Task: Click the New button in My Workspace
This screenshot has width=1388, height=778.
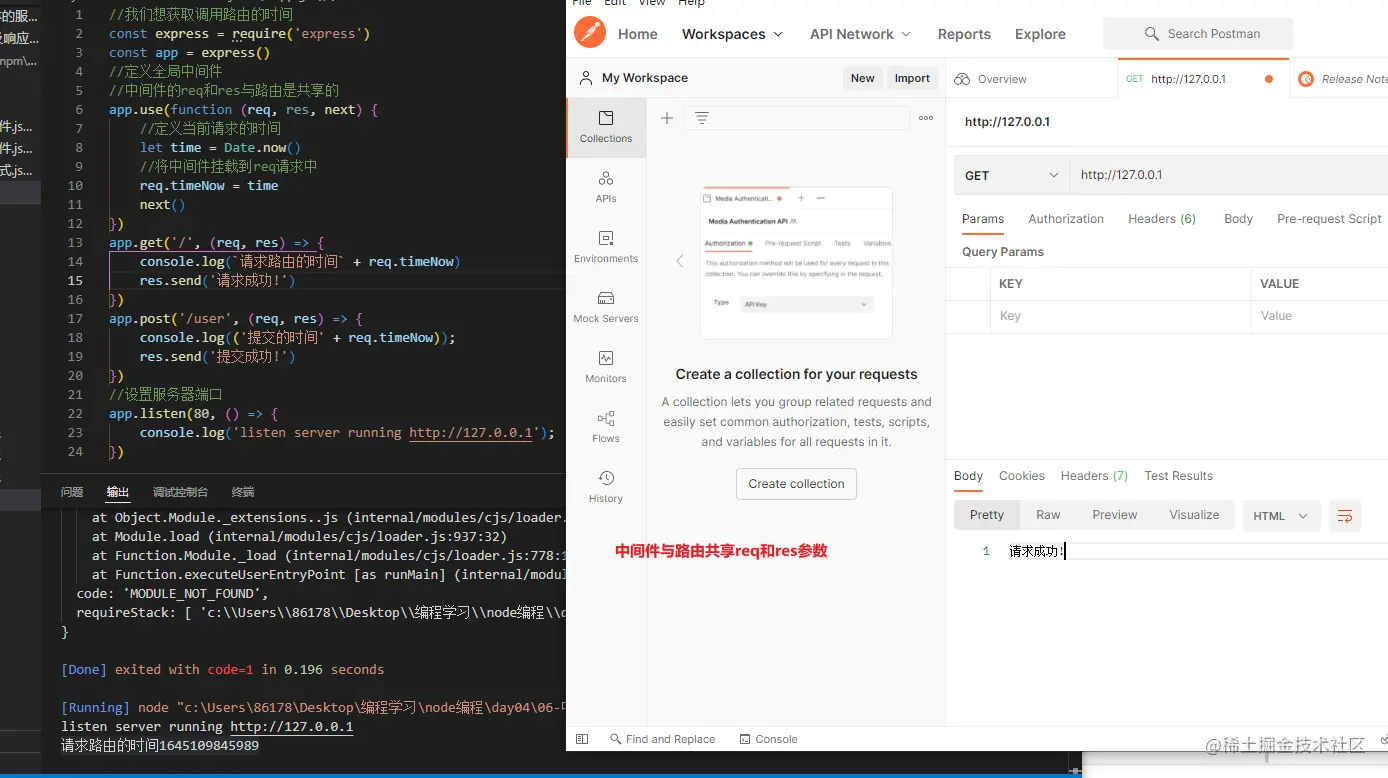Action: pyautogui.click(x=862, y=78)
